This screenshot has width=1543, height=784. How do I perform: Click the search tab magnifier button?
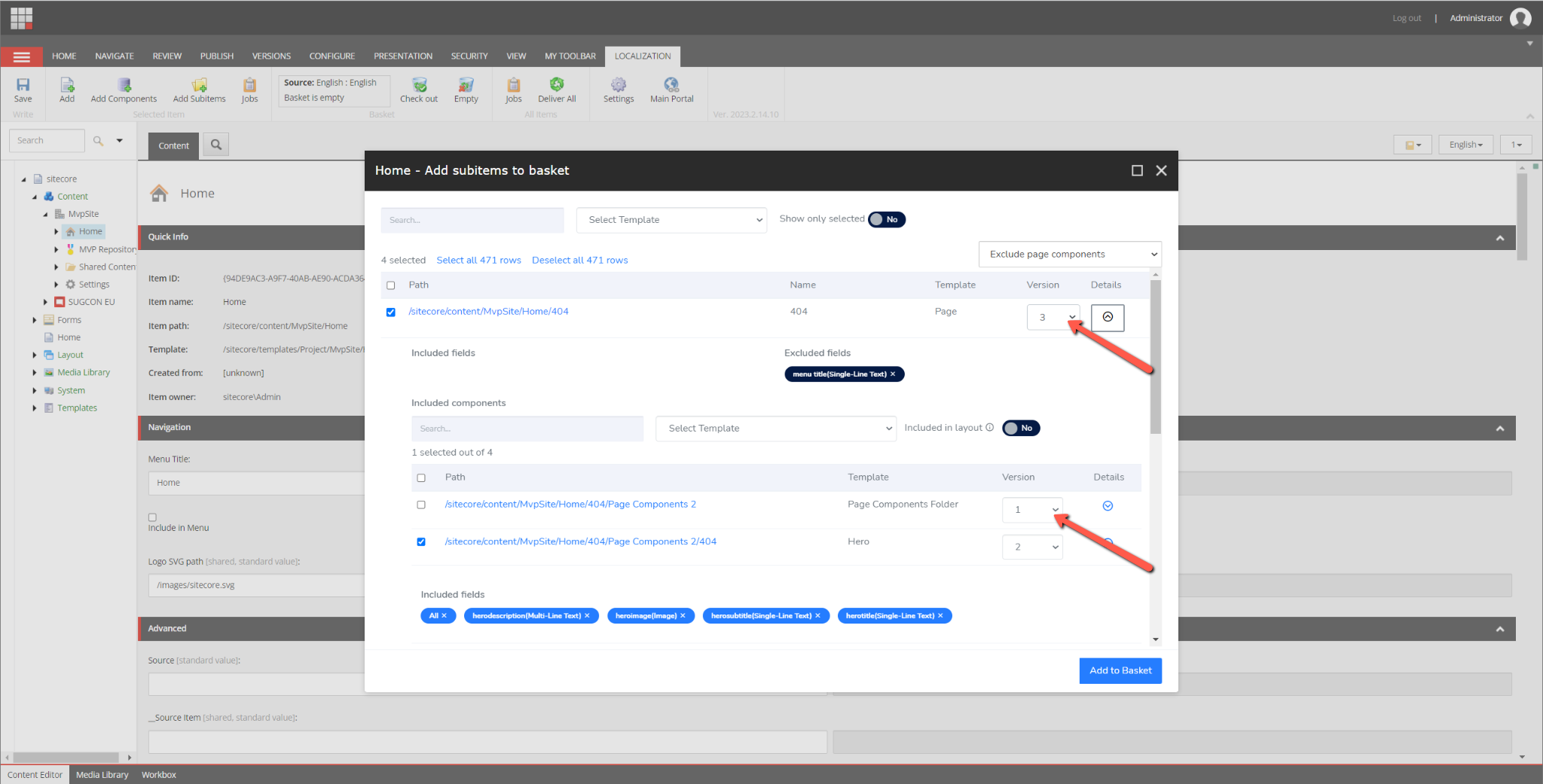click(216, 145)
